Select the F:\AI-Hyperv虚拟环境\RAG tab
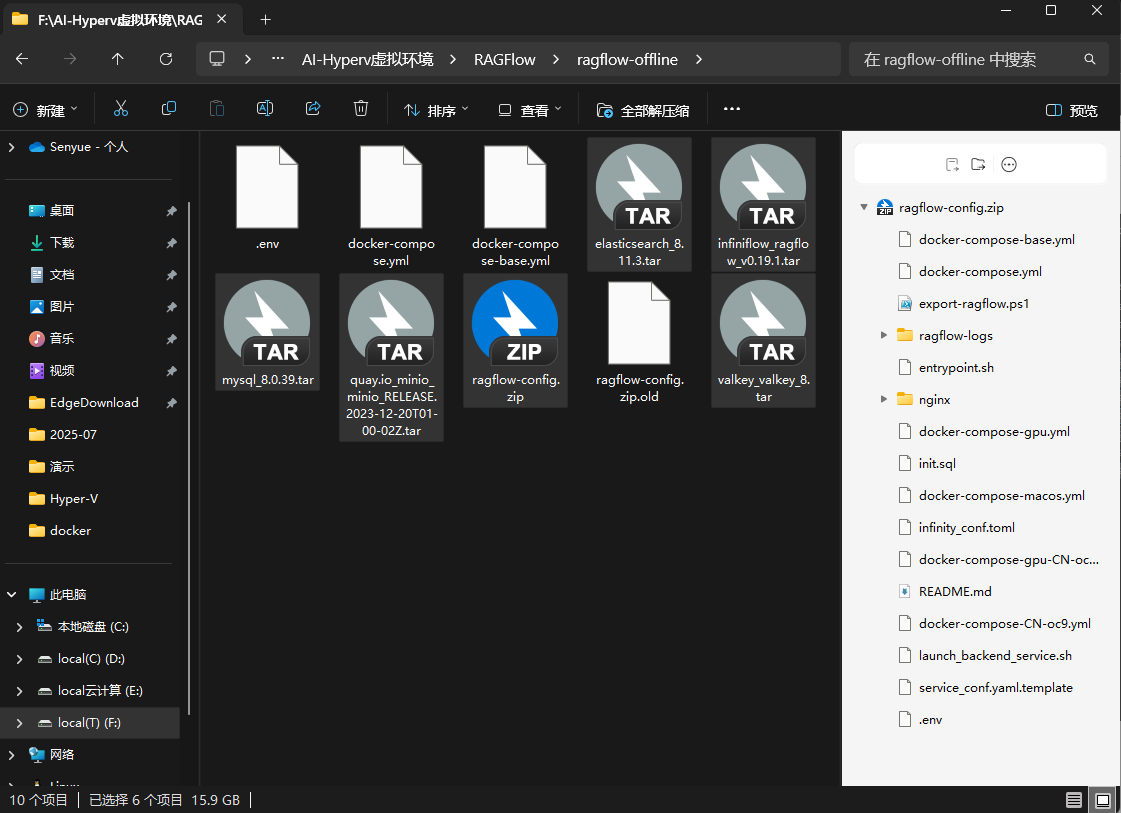 [119, 20]
